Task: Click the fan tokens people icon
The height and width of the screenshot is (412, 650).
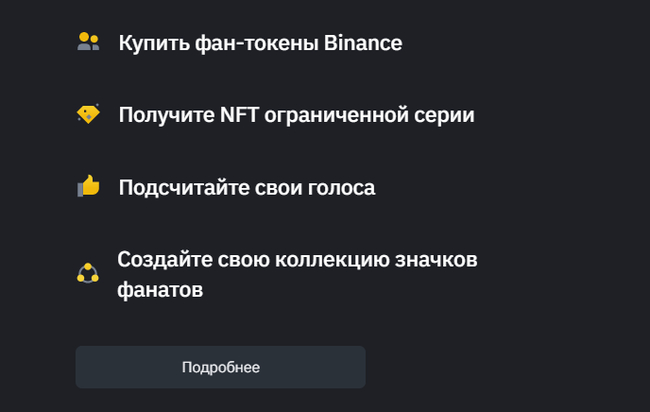Action: click(x=88, y=43)
